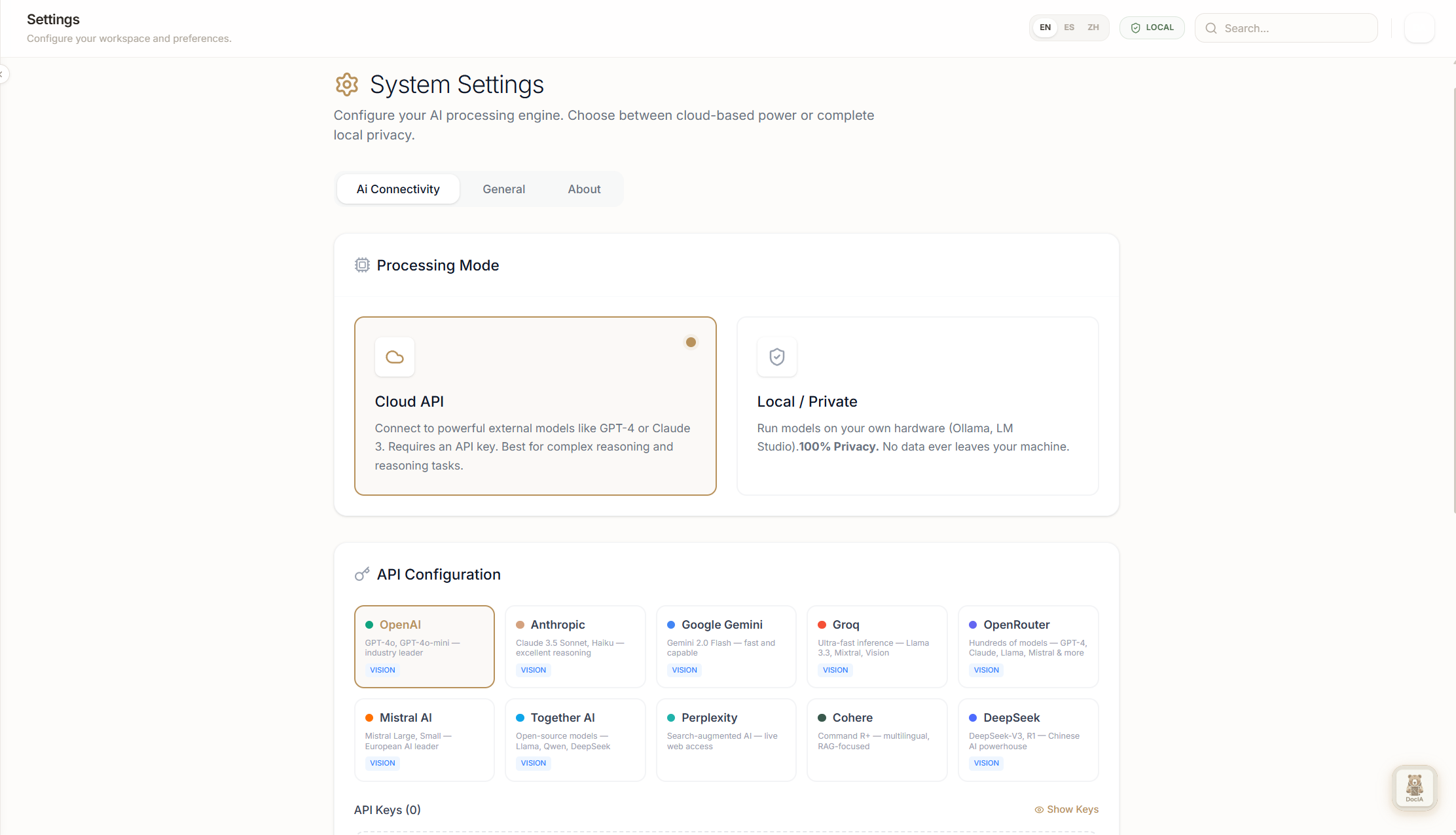
Task: Open the DocIA bear assistant widget
Action: [1414, 787]
